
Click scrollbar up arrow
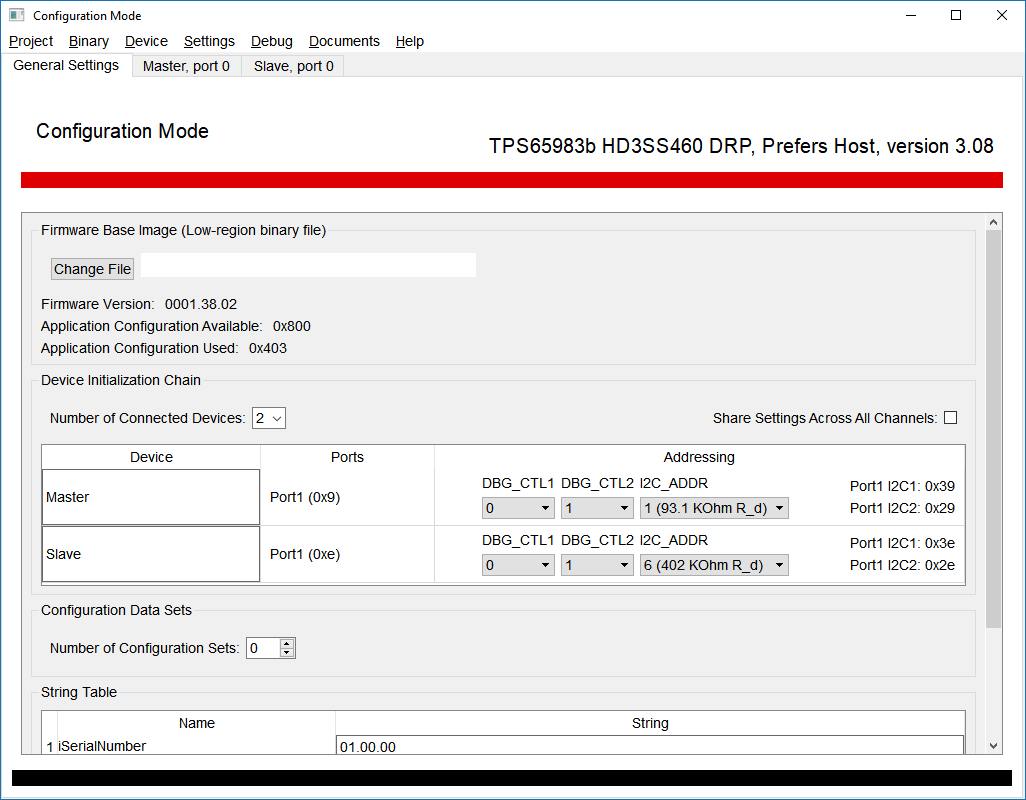point(993,222)
